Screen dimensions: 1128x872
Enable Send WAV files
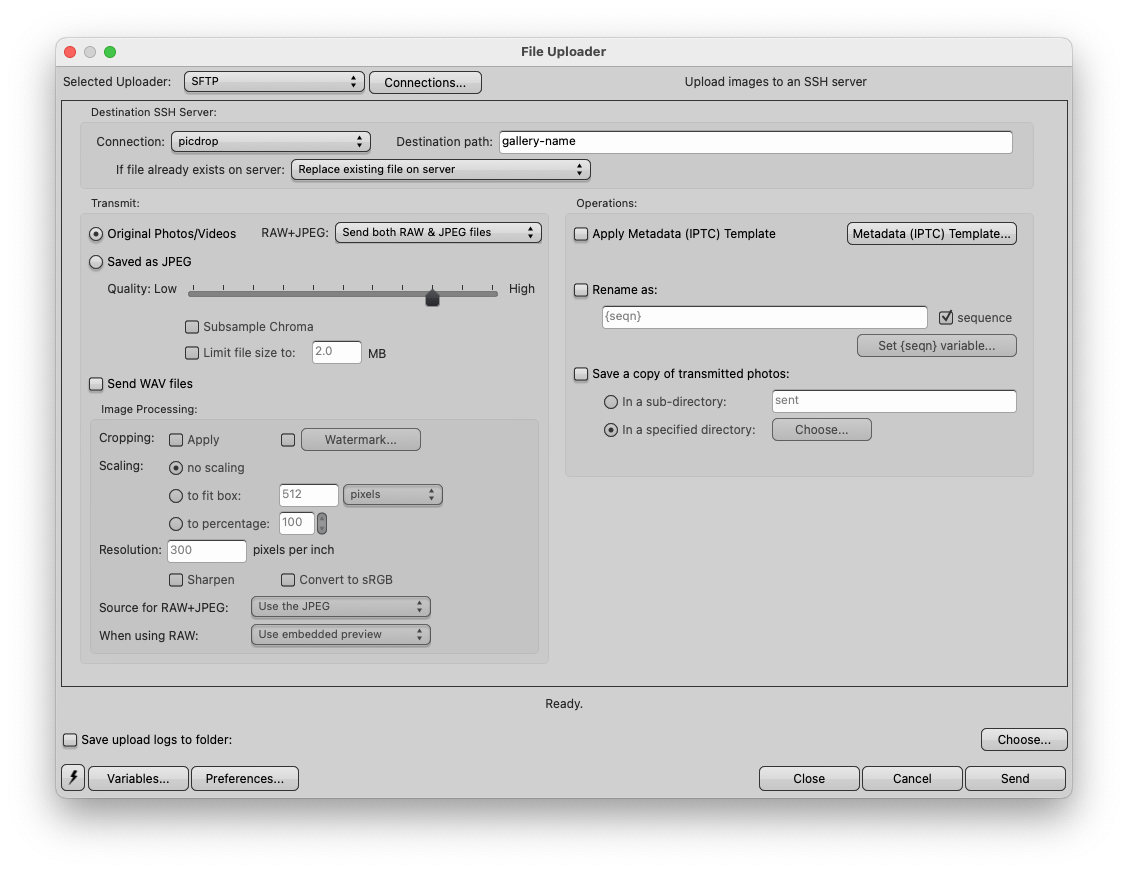point(96,383)
